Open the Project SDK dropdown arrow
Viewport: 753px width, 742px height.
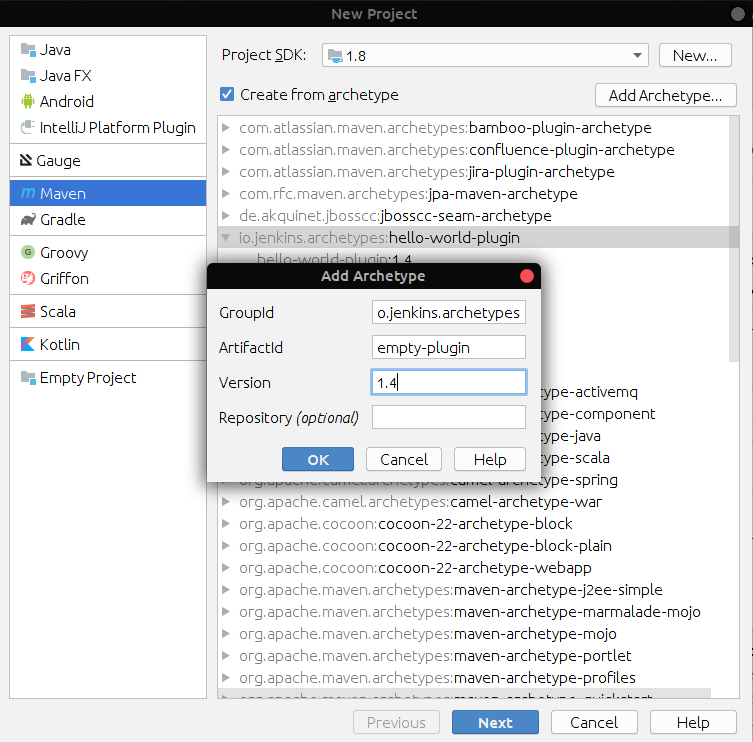(637, 56)
